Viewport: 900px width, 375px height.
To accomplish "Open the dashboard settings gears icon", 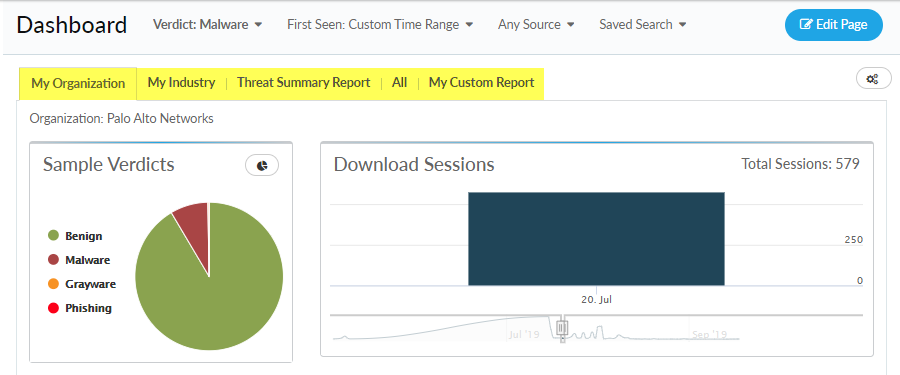I will pos(873,79).
